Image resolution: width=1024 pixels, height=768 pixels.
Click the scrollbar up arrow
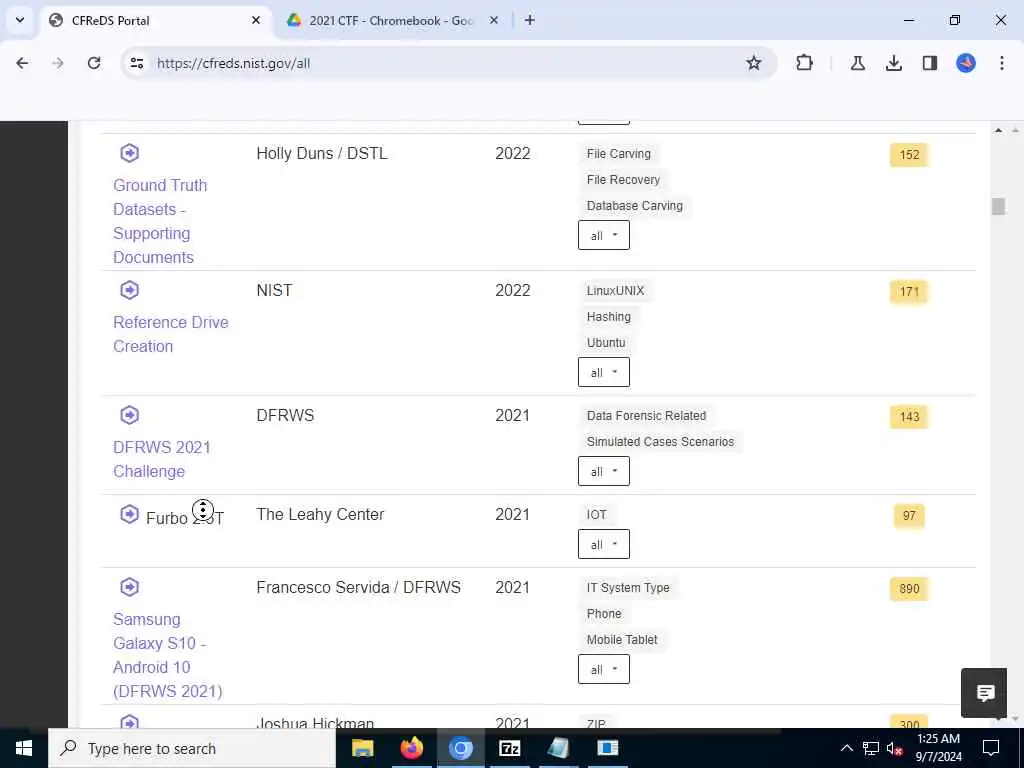click(998, 130)
